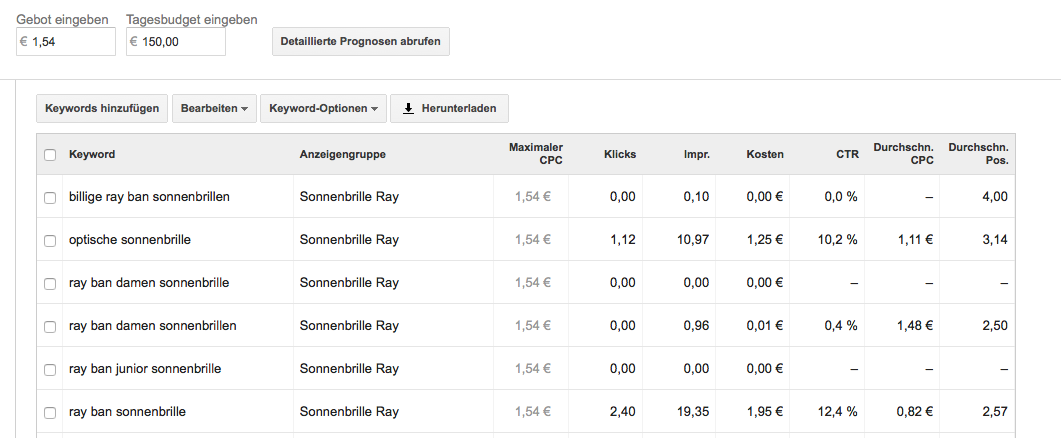Click the Tagesbudget eingeben budget field
1061x438 pixels.
tap(176, 42)
